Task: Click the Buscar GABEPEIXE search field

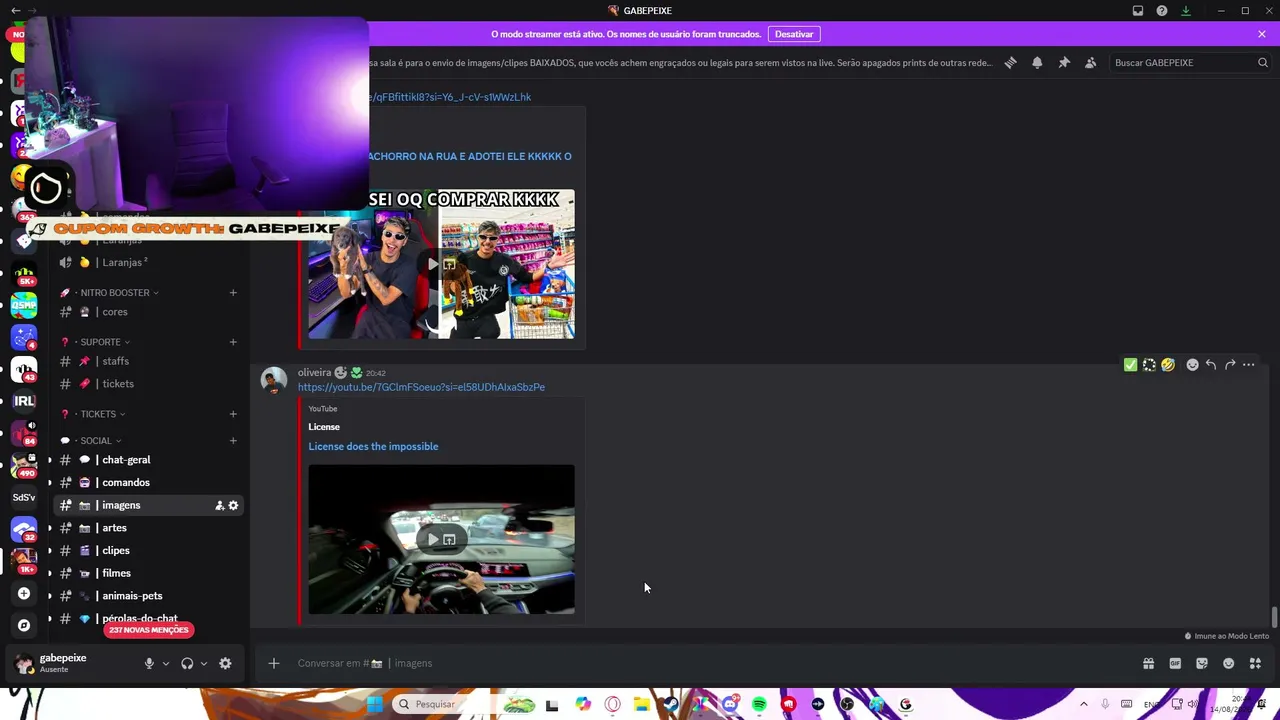Action: click(1190, 62)
